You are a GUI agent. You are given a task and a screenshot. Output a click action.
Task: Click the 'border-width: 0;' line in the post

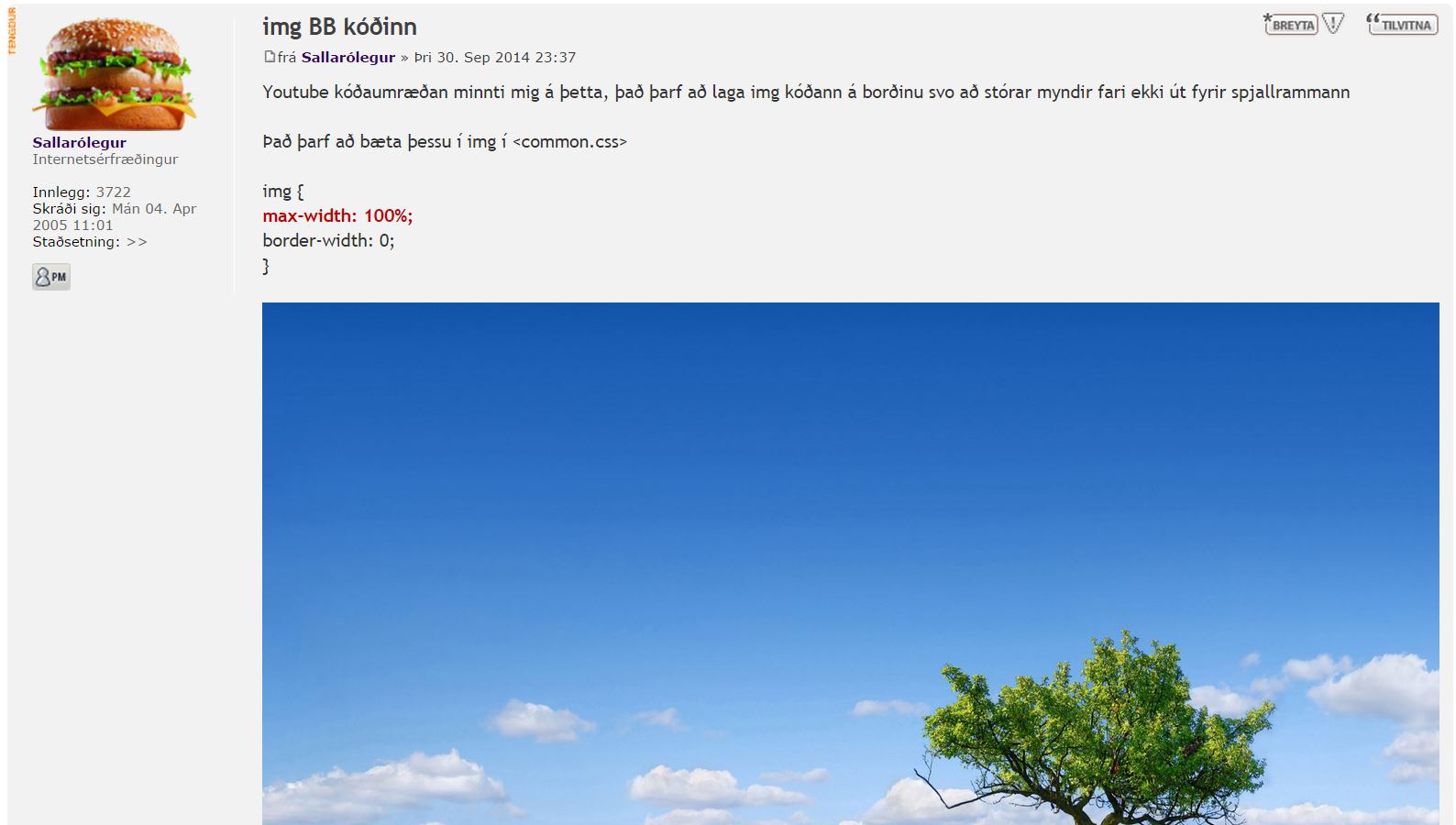(x=328, y=241)
